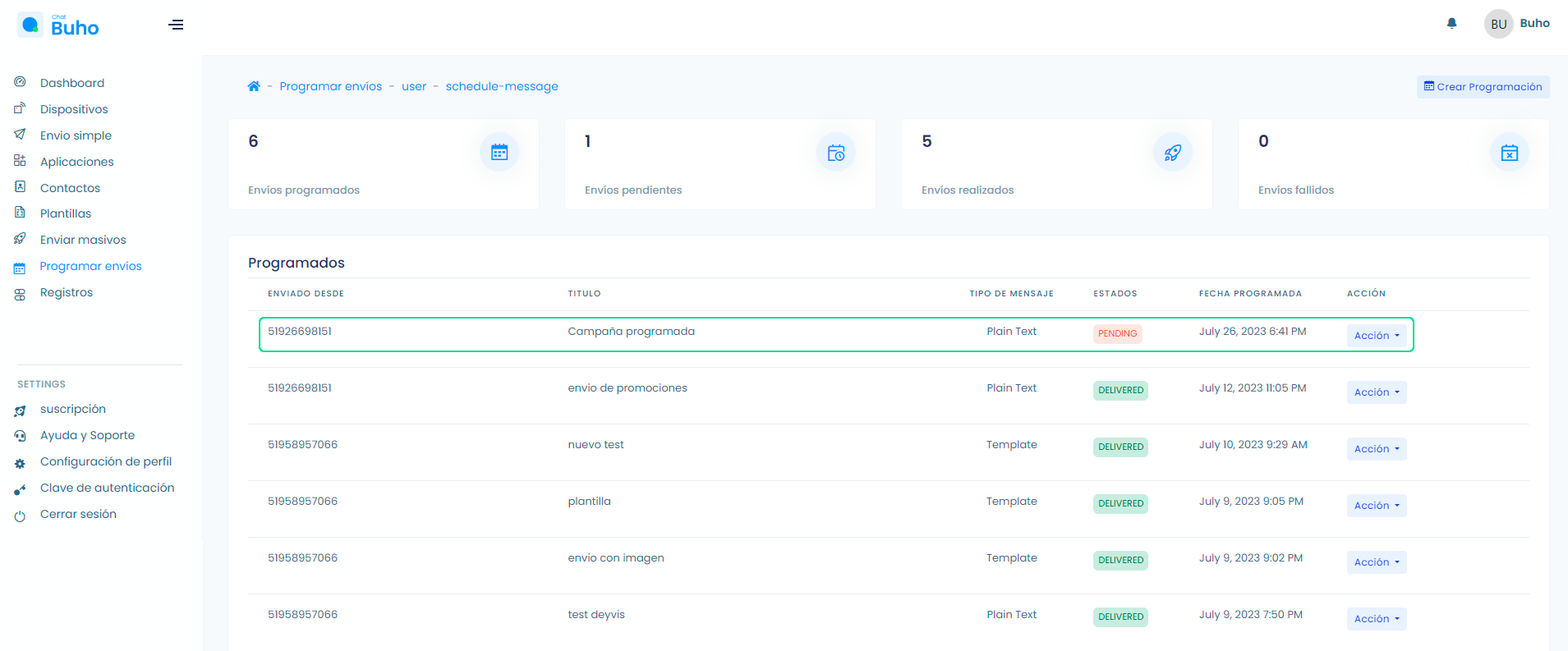Click the PENDING status badge
The width and height of the screenshot is (1568, 651).
click(1117, 333)
